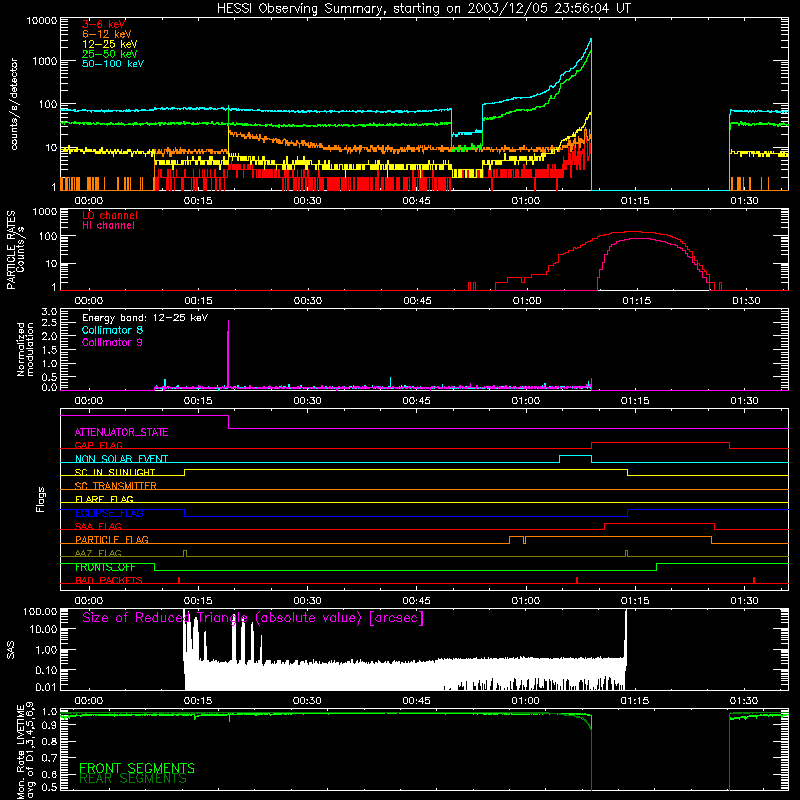Image resolution: width=800 pixels, height=800 pixels.
Task: Click the FRONT SEGMENTS legend label
Action: pos(137,768)
